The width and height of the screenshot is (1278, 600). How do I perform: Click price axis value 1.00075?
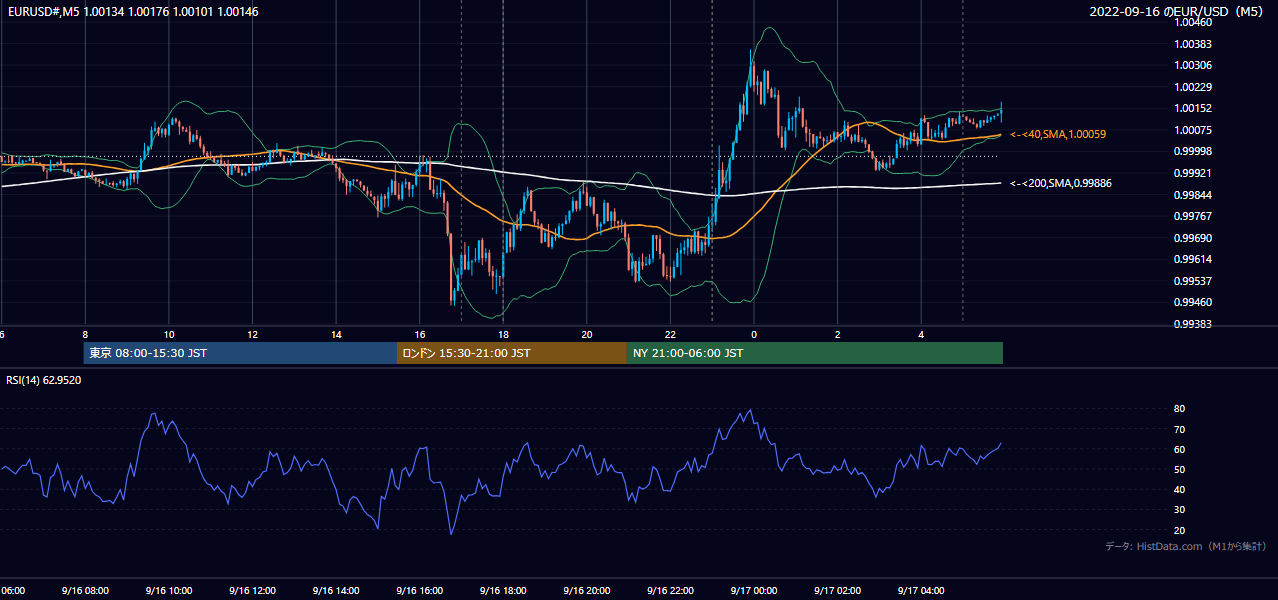tap(1193, 130)
